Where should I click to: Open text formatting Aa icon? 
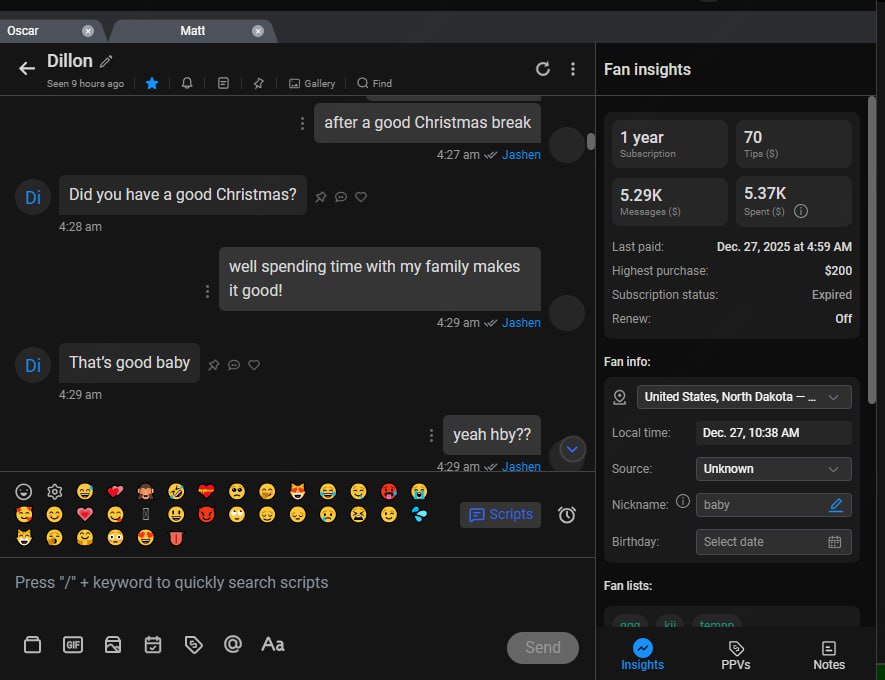tap(273, 644)
